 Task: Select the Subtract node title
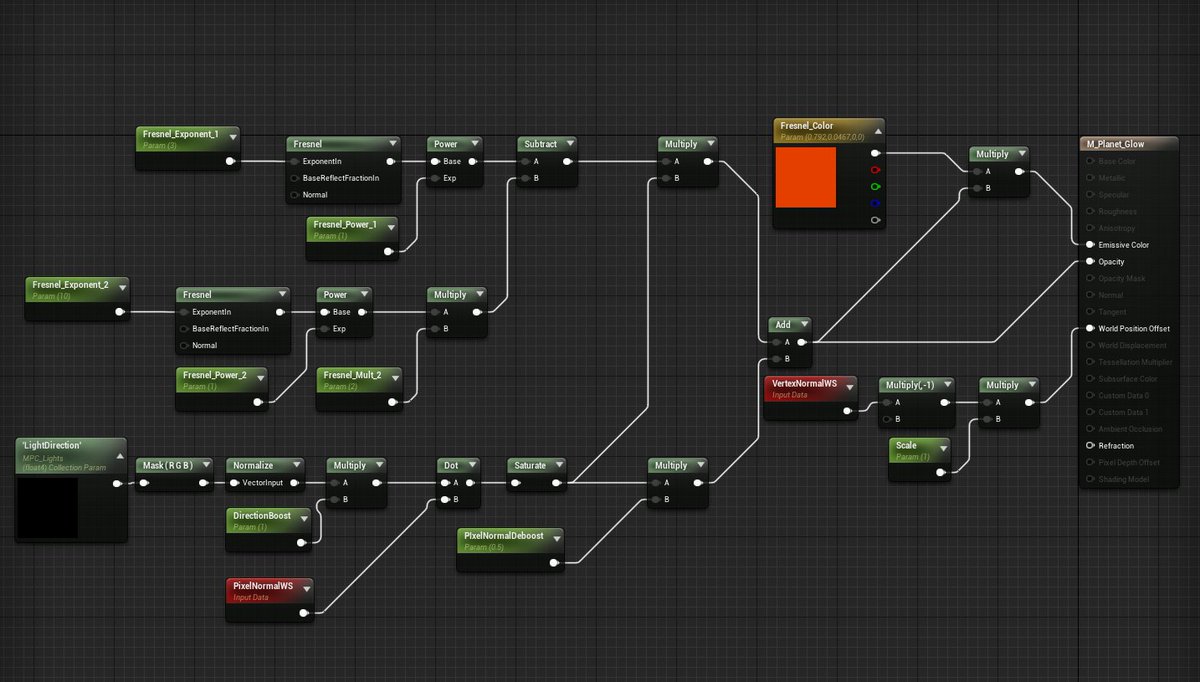click(x=541, y=144)
